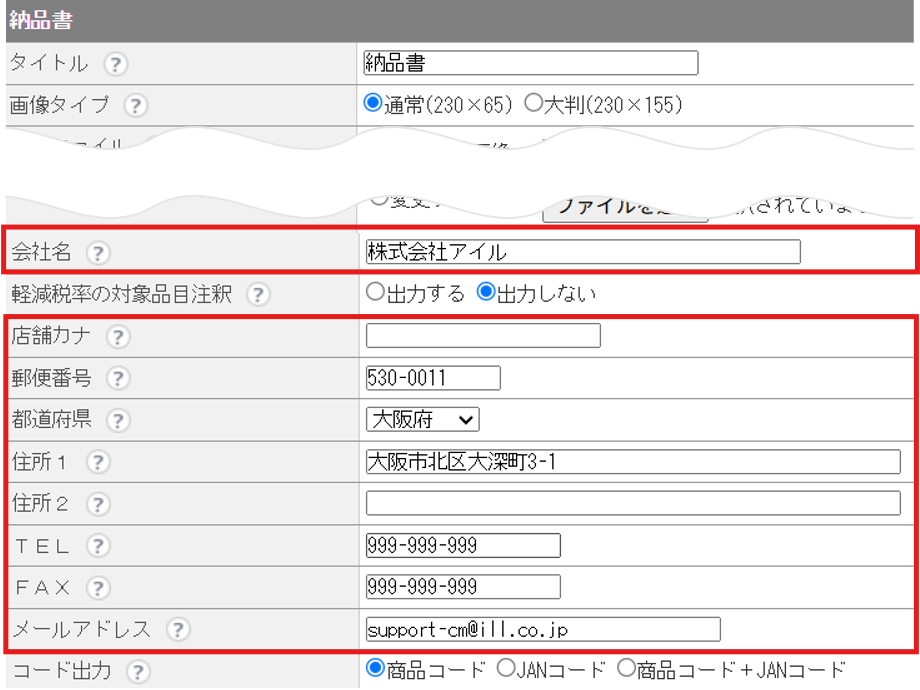Click the 納品書 section header text

(x=40, y=21)
